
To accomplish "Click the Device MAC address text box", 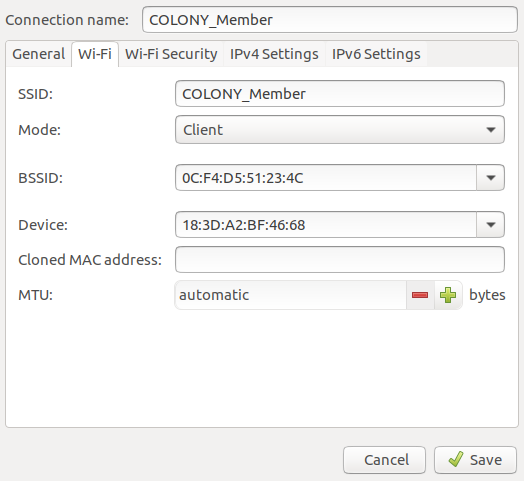I will [326, 225].
